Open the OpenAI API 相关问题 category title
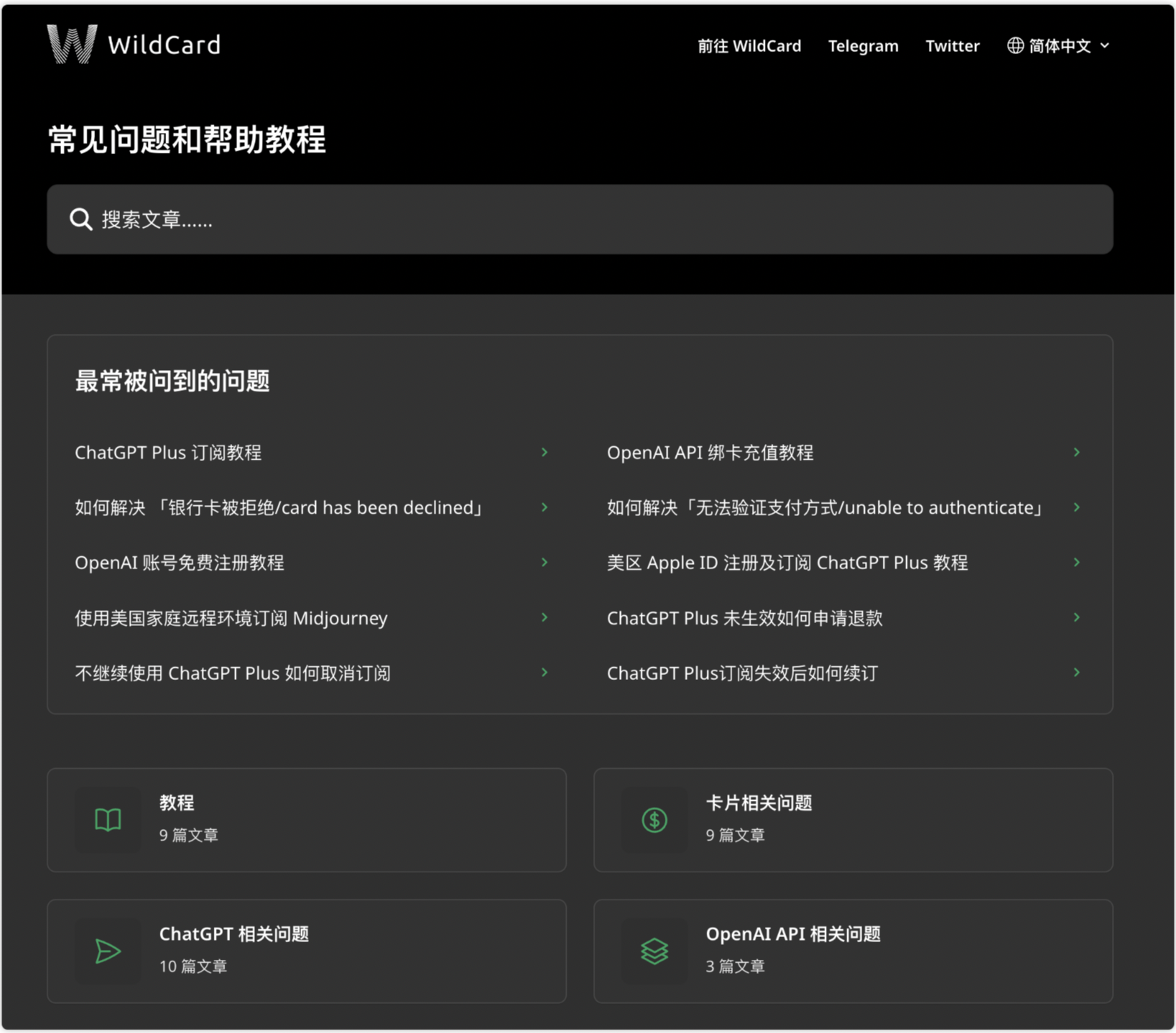This screenshot has width=1176, height=1033. point(793,934)
